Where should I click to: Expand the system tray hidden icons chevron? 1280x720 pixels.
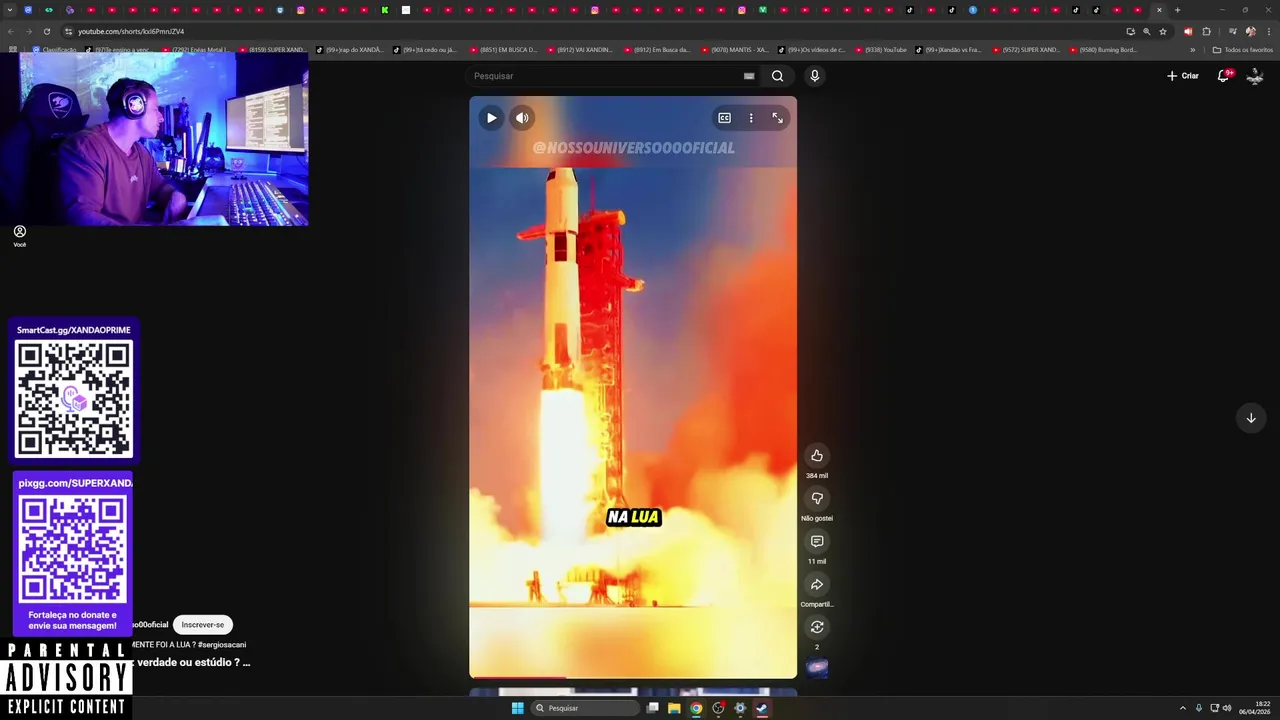coord(1182,708)
